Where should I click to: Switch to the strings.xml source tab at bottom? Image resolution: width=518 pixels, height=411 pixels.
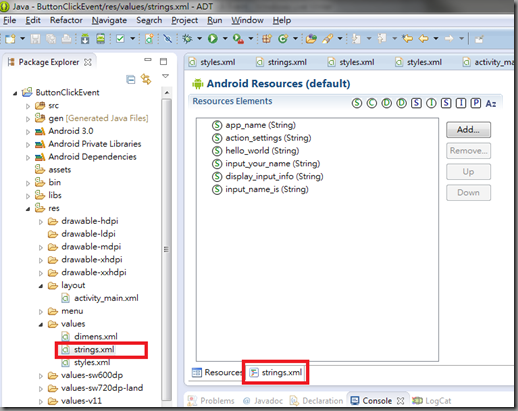[x=276, y=372]
